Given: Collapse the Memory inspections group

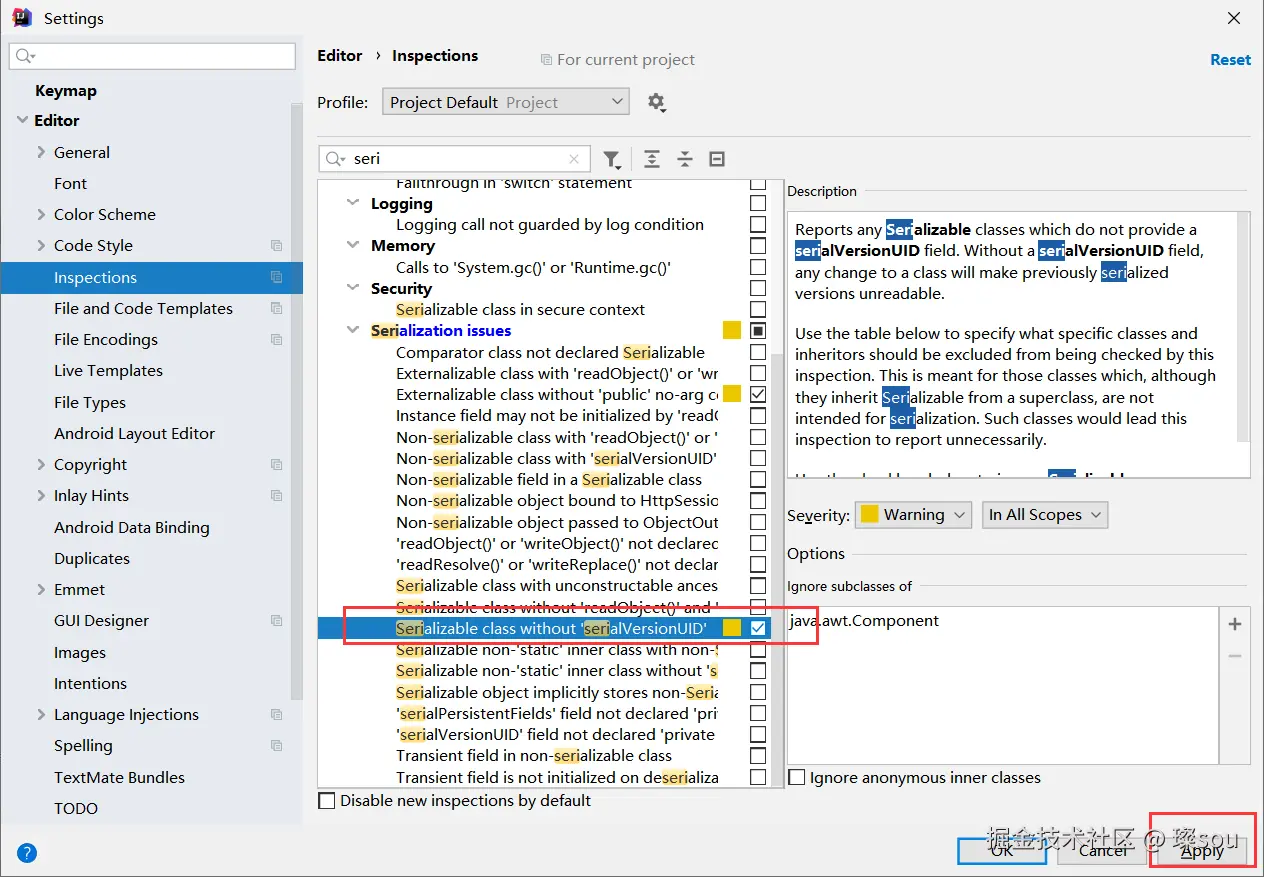Looking at the screenshot, I should point(352,245).
